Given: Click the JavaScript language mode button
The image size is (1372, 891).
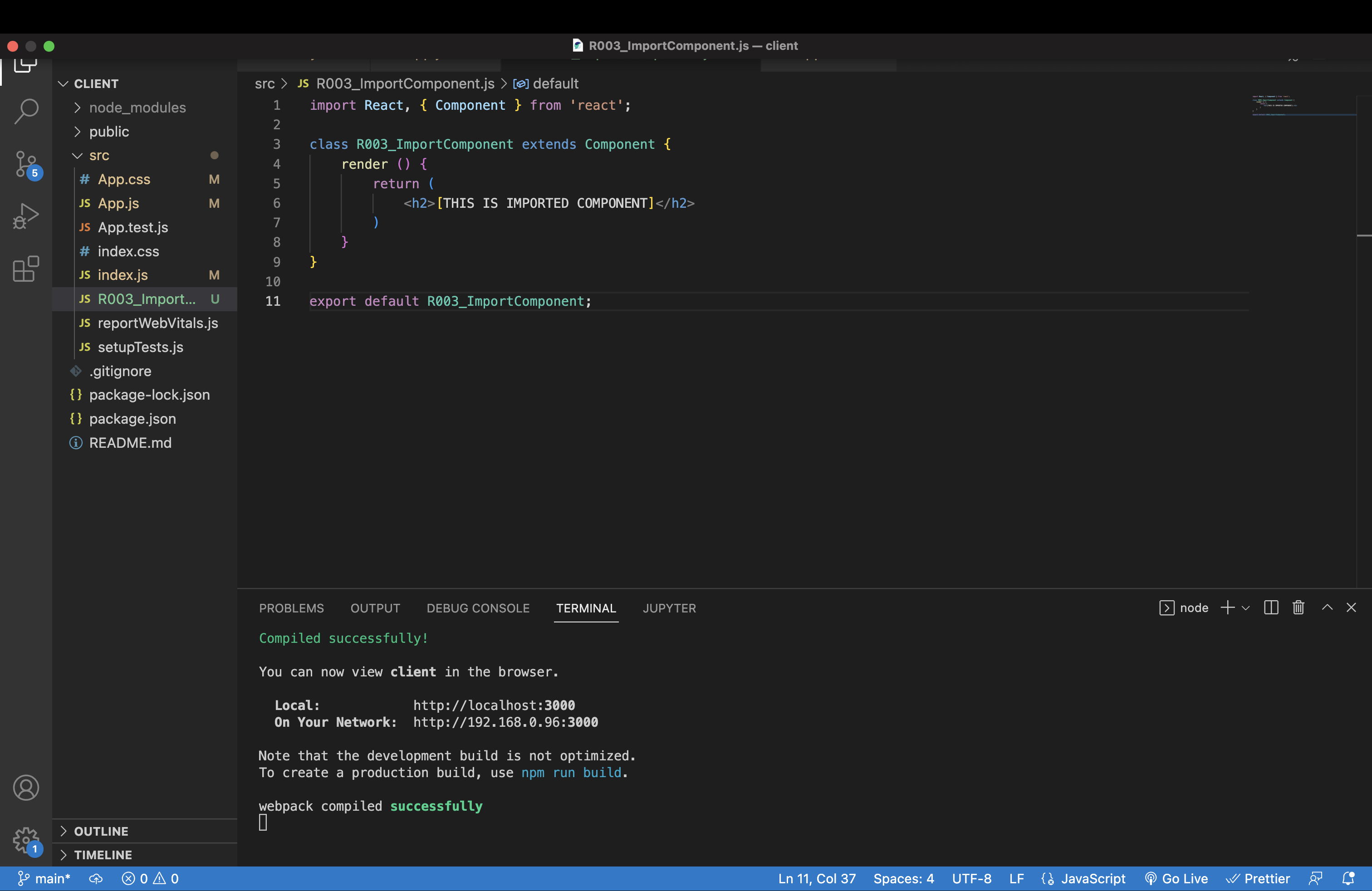Looking at the screenshot, I should 1093,878.
